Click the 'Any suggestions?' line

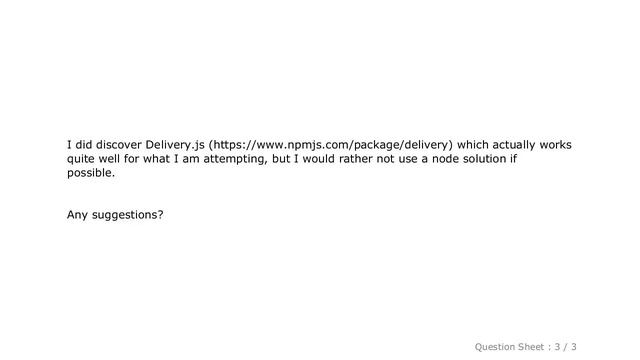pos(115,215)
